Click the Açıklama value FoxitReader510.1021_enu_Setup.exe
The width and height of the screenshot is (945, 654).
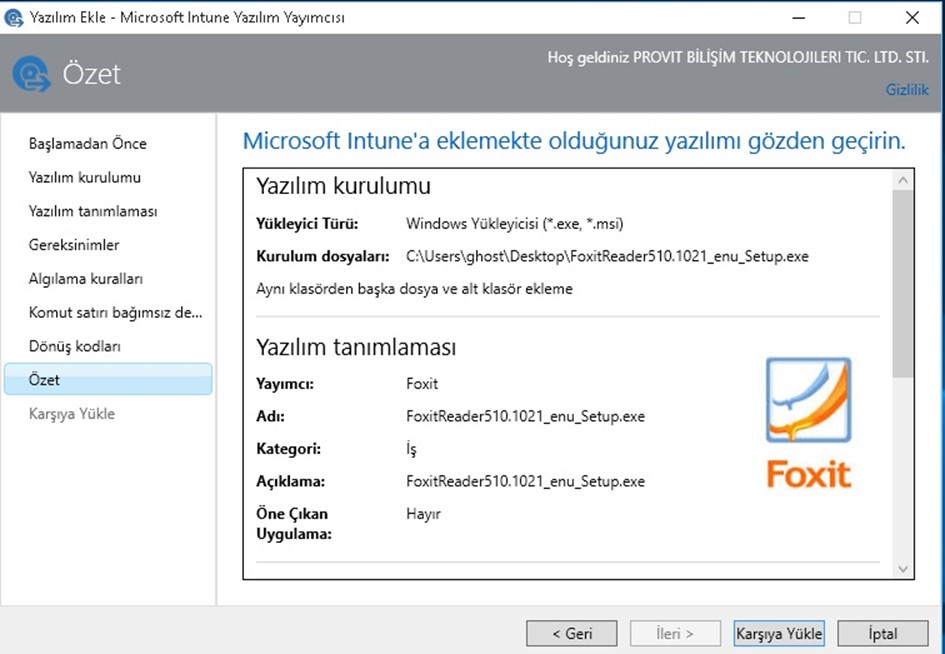tap(526, 482)
